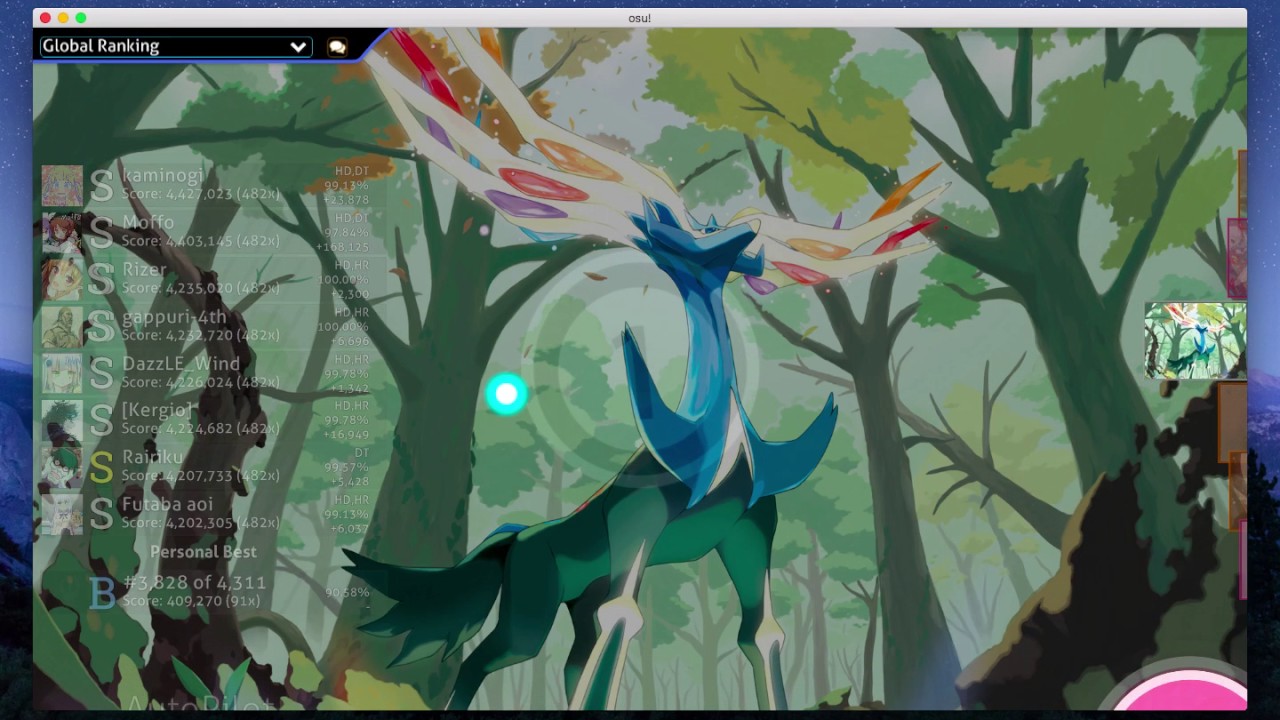Click the score 4,202,305 (482x)
This screenshot has width=1280, height=720.
tap(201, 523)
